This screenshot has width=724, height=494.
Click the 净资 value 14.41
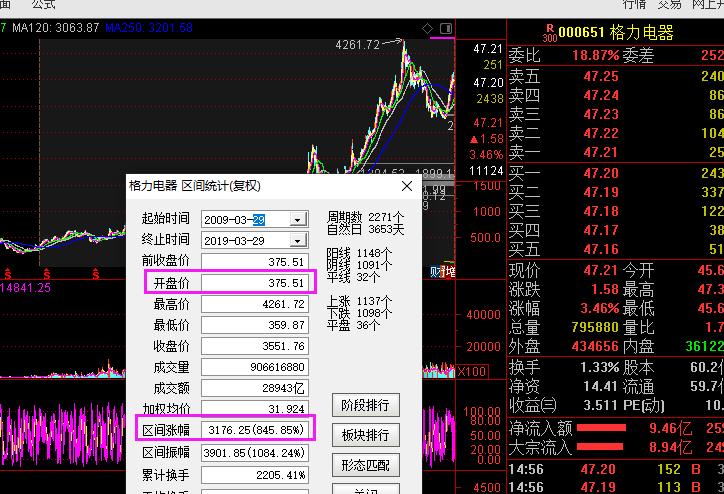601,386
